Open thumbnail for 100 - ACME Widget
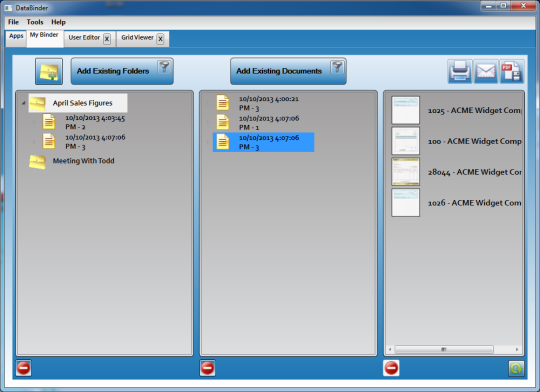This screenshot has height=392, width=540. (405, 141)
